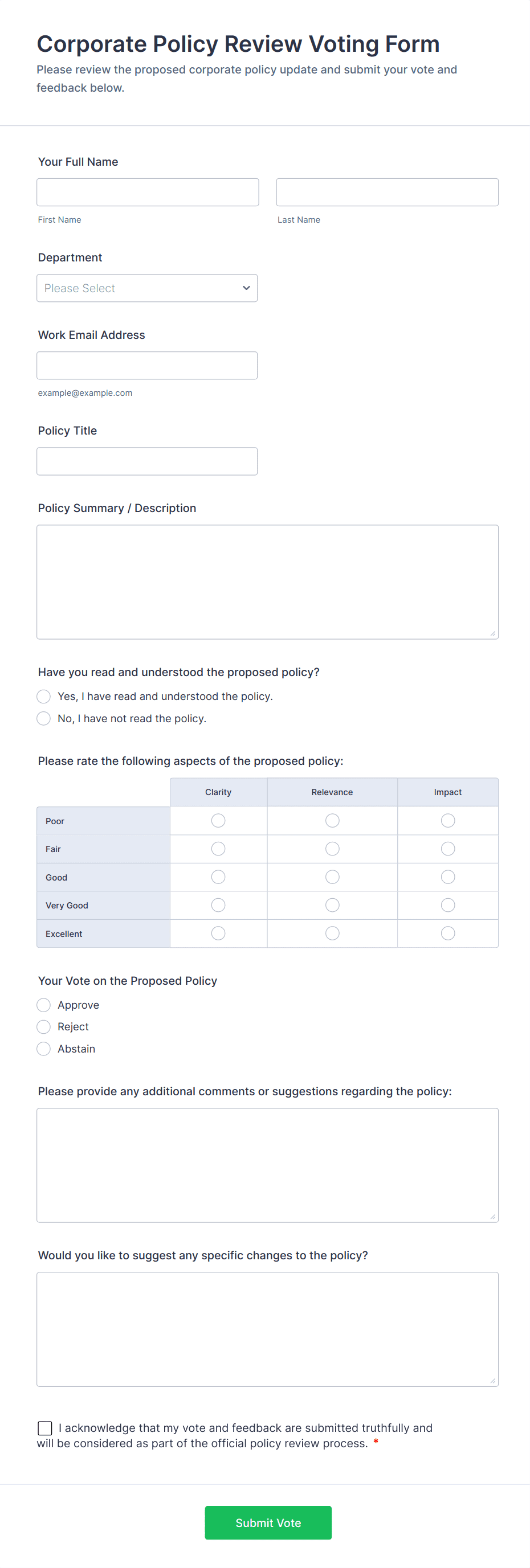Rate Impact as Excellent
Screen dimensions: 530x1568
[x=448, y=933]
